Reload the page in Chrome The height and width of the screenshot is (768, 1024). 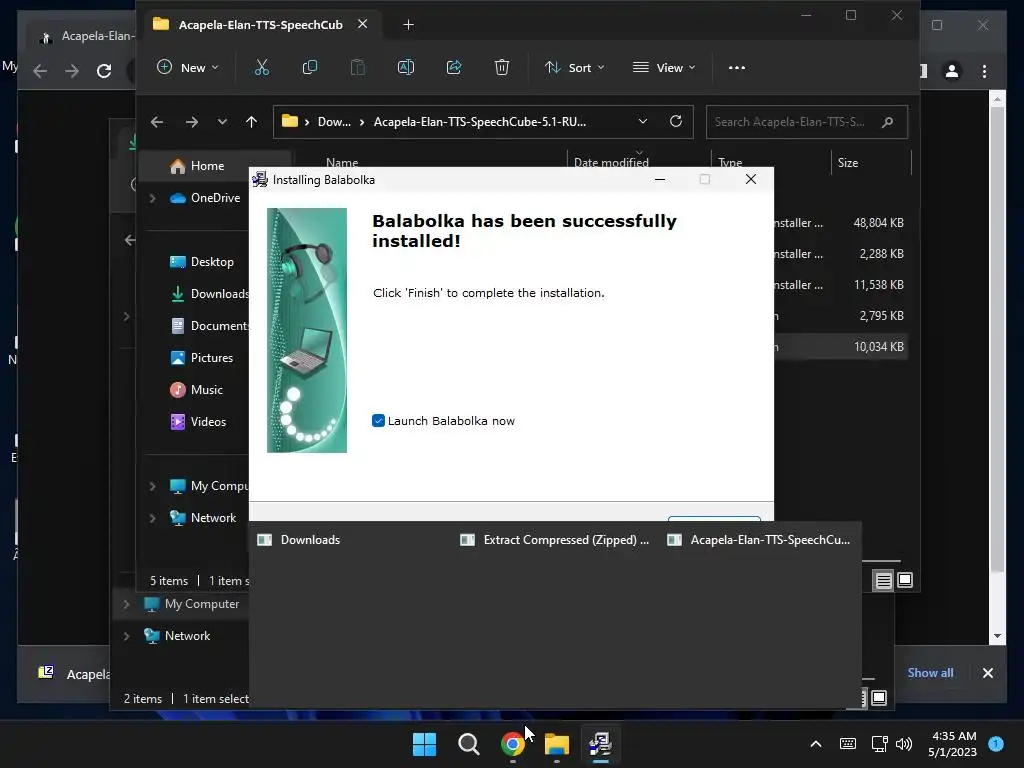coord(104,71)
